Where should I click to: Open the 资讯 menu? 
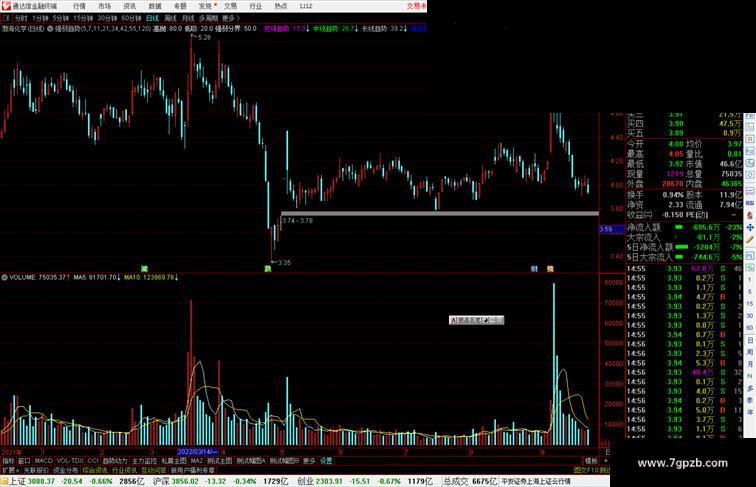click(130, 6)
